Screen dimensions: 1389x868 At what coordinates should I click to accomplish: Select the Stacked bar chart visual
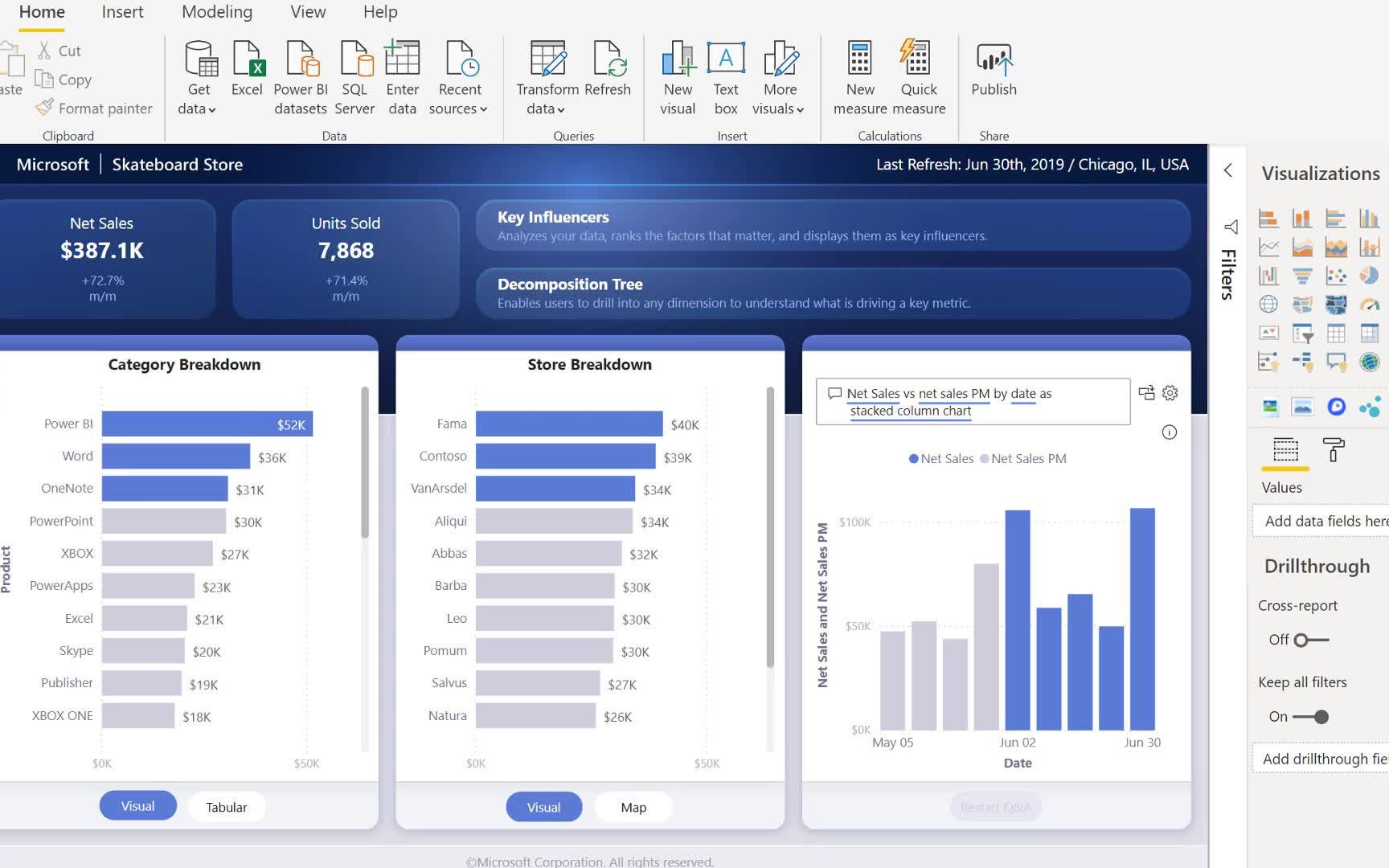[1268, 218]
